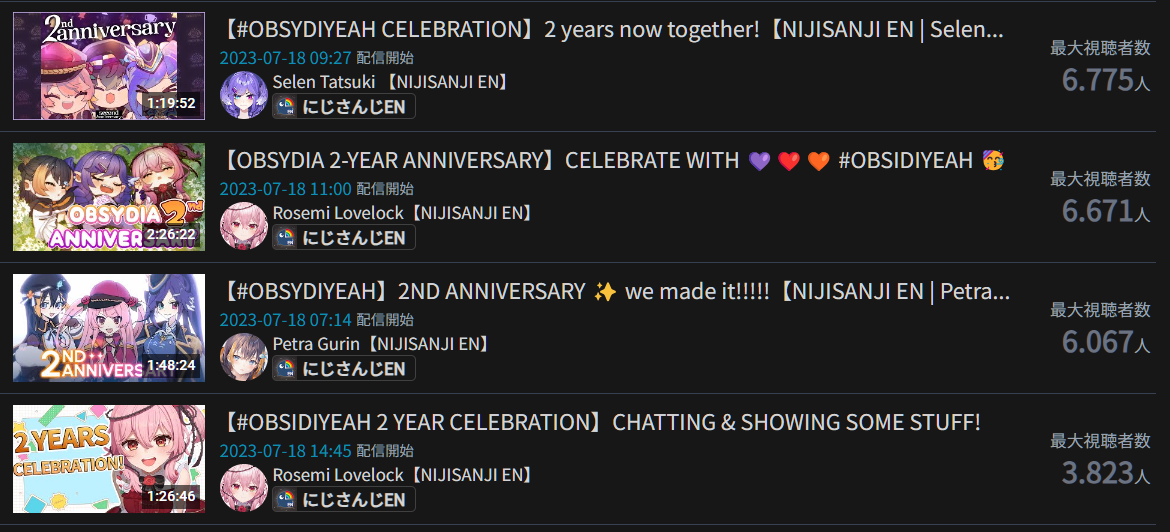Open the OBSYDIA 2-YEAR ANNIVERSARY stream title
The height and width of the screenshot is (532, 1170).
click(x=613, y=160)
